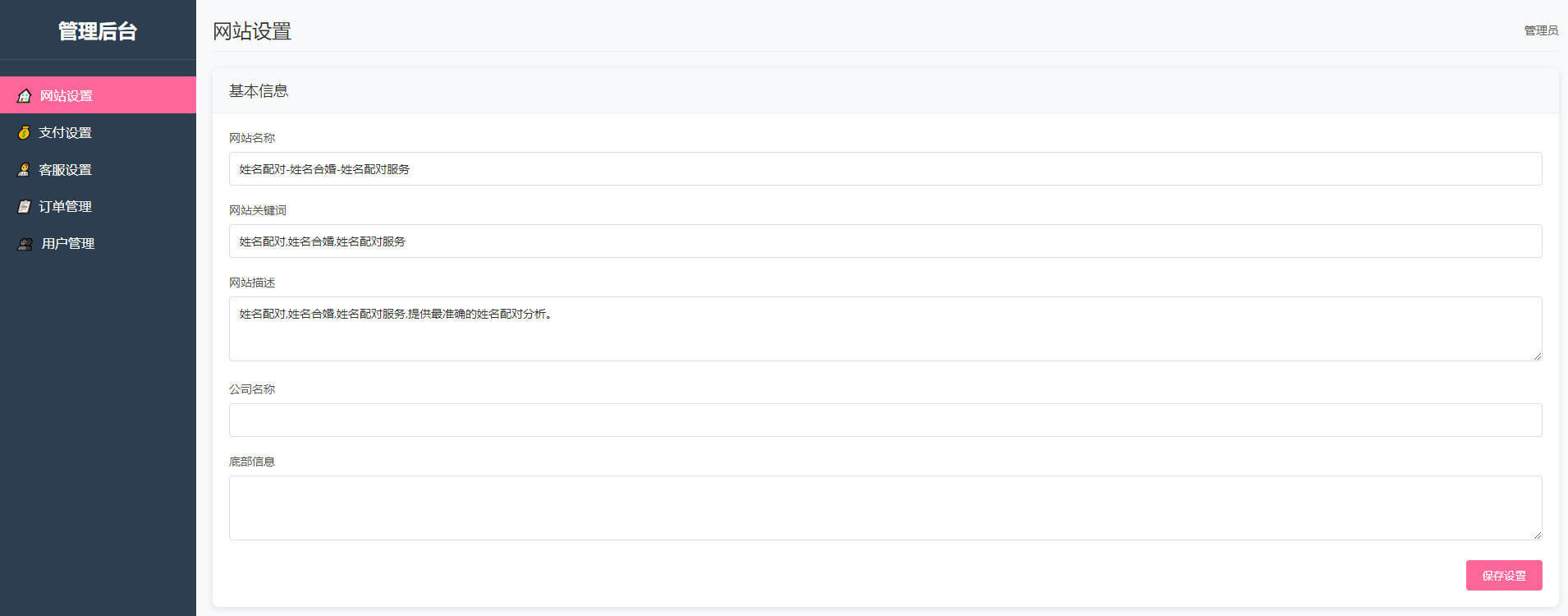Click the empty 底部信息 textarea
The width and height of the screenshot is (1568, 616).
(885, 508)
